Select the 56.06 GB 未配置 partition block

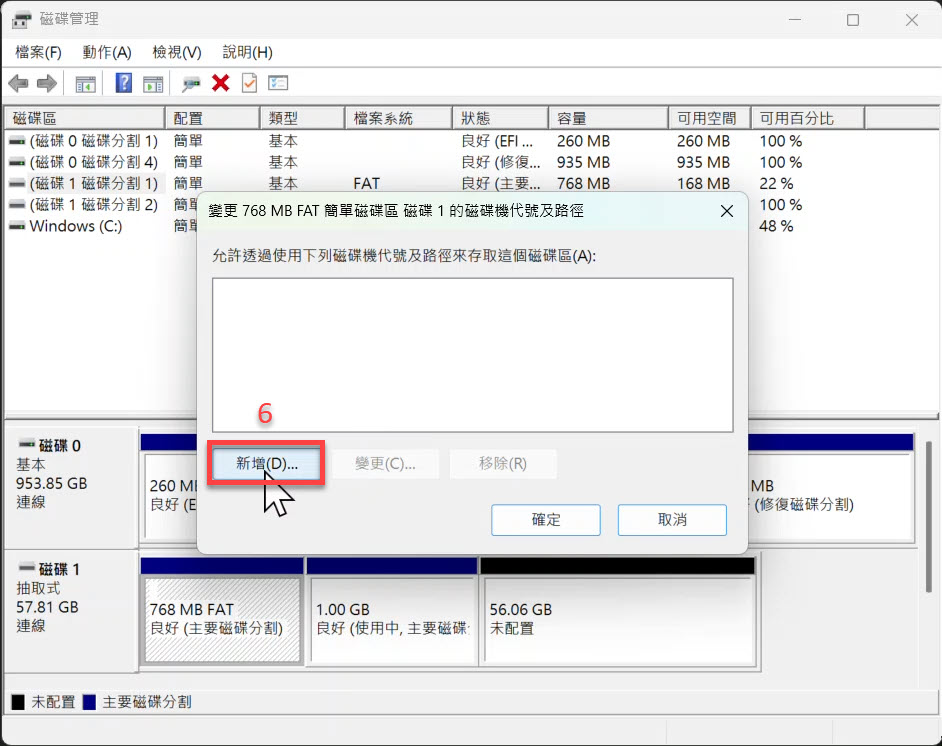click(x=617, y=620)
